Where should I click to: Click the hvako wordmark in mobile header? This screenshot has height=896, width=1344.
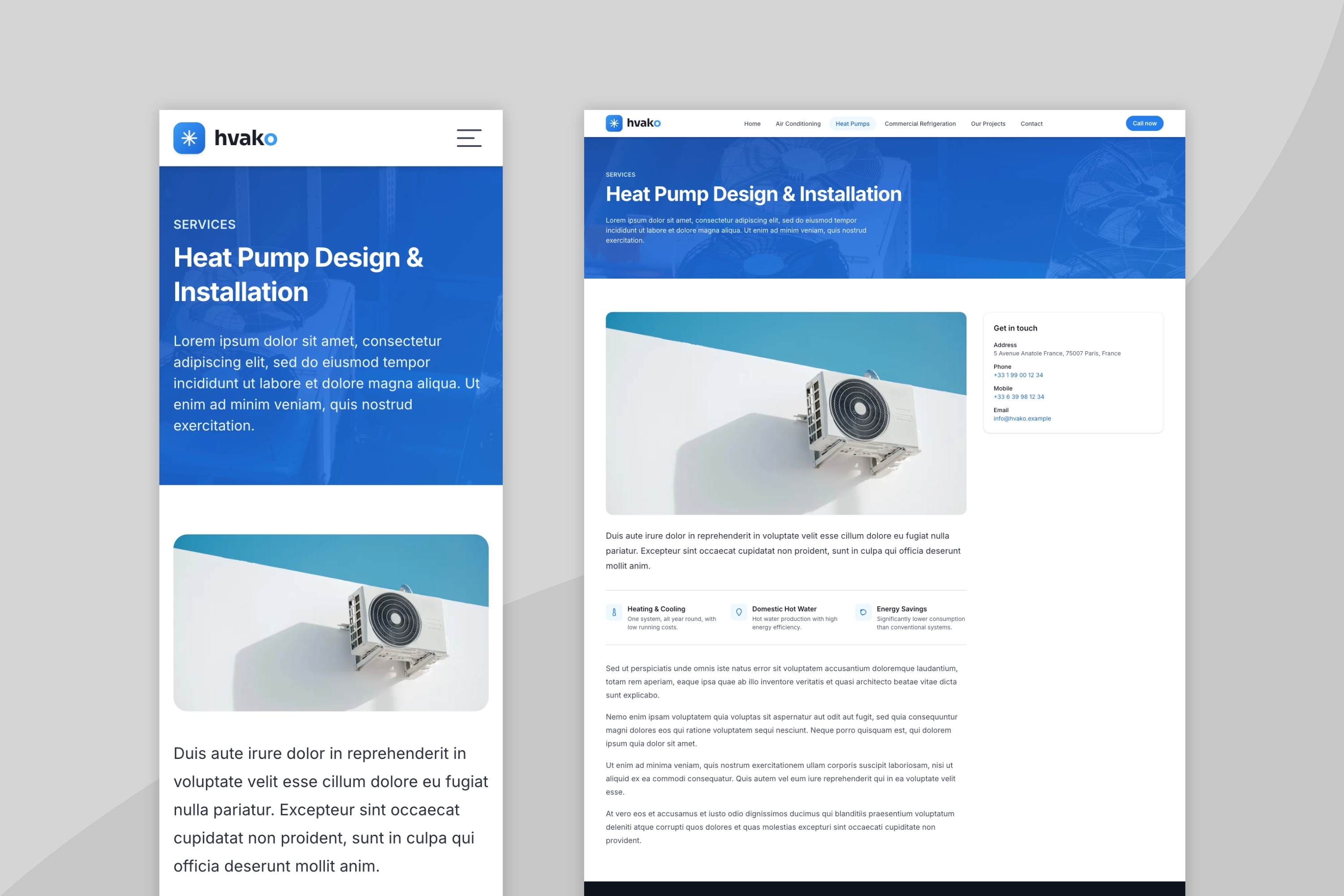pyautogui.click(x=246, y=138)
